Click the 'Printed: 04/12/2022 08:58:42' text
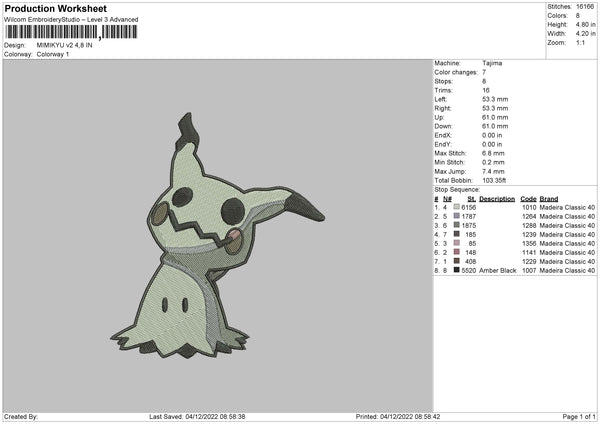The width and height of the screenshot is (600, 424). 398,417
